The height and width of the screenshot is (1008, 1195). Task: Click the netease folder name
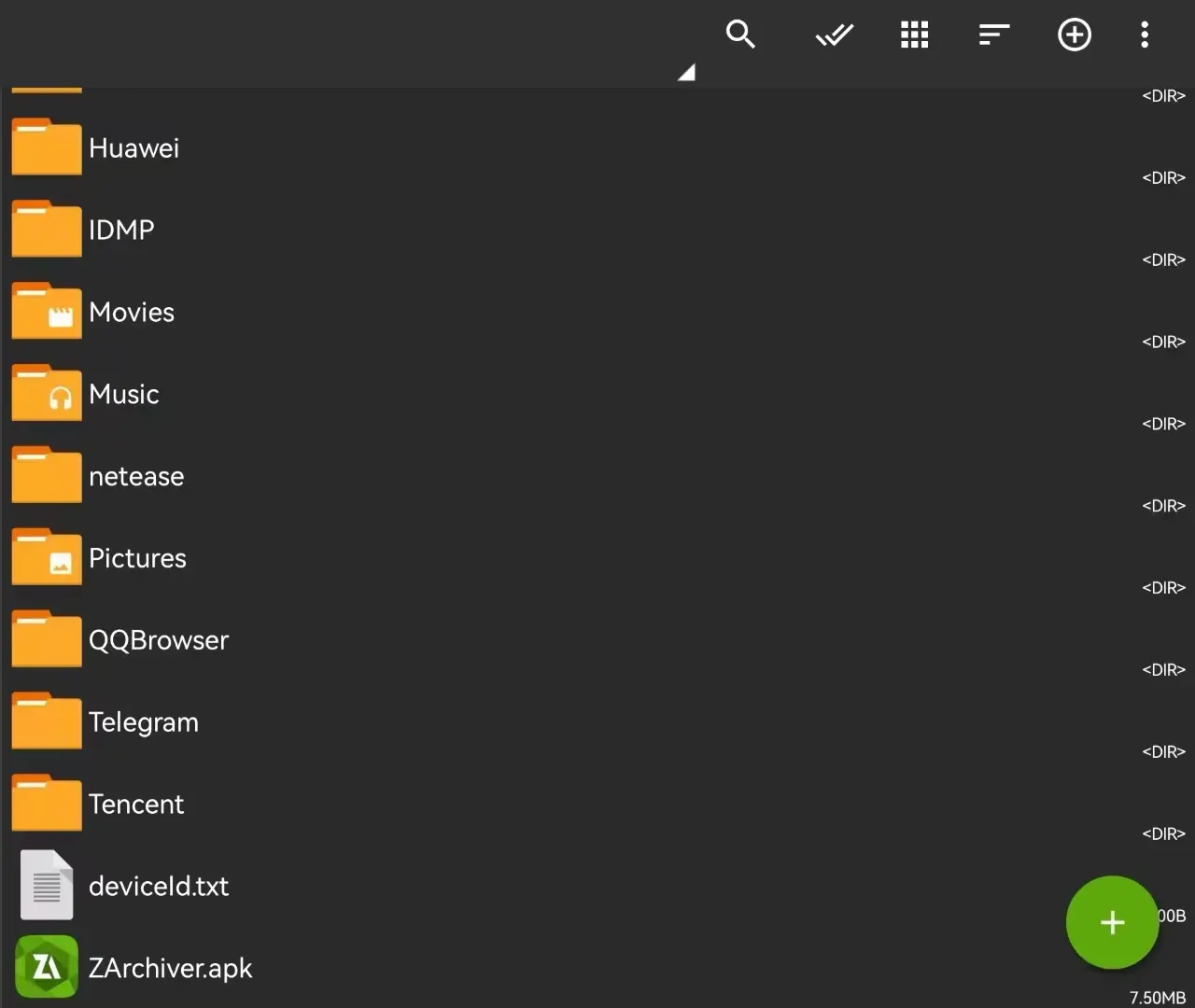[136, 477]
